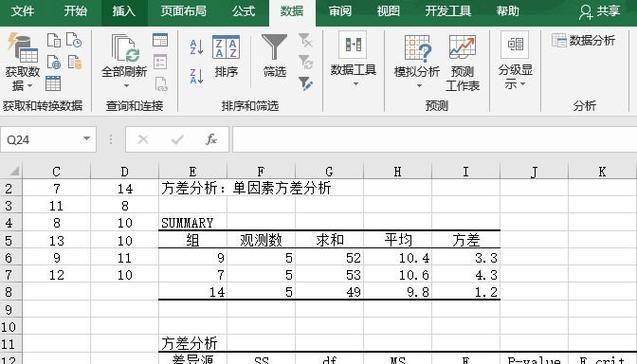Select the 数据 ribbon tab

[x=292, y=11]
